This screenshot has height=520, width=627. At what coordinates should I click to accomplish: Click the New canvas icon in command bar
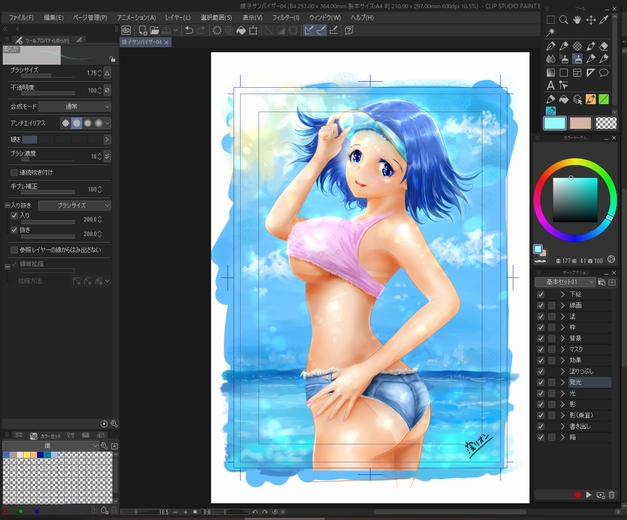142,30
